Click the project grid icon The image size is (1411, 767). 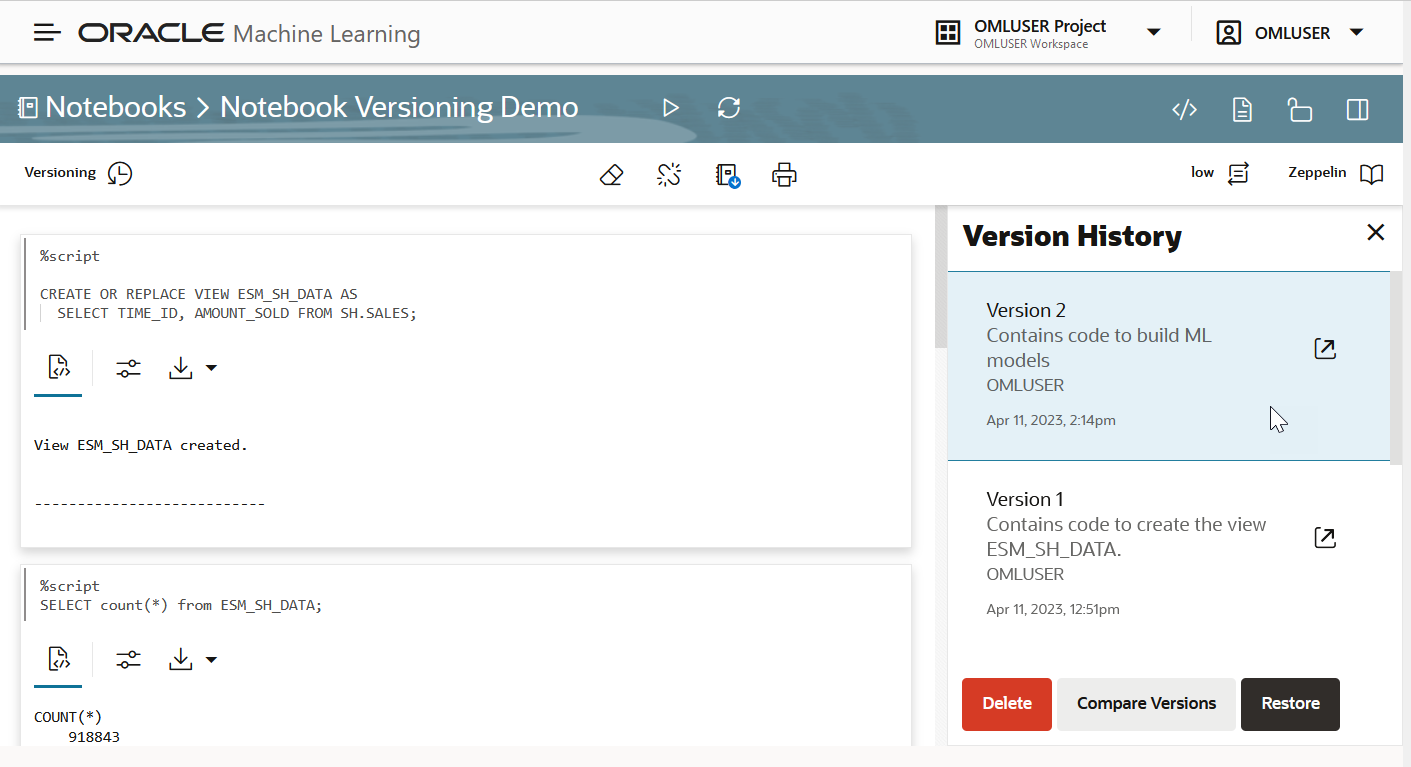[947, 33]
